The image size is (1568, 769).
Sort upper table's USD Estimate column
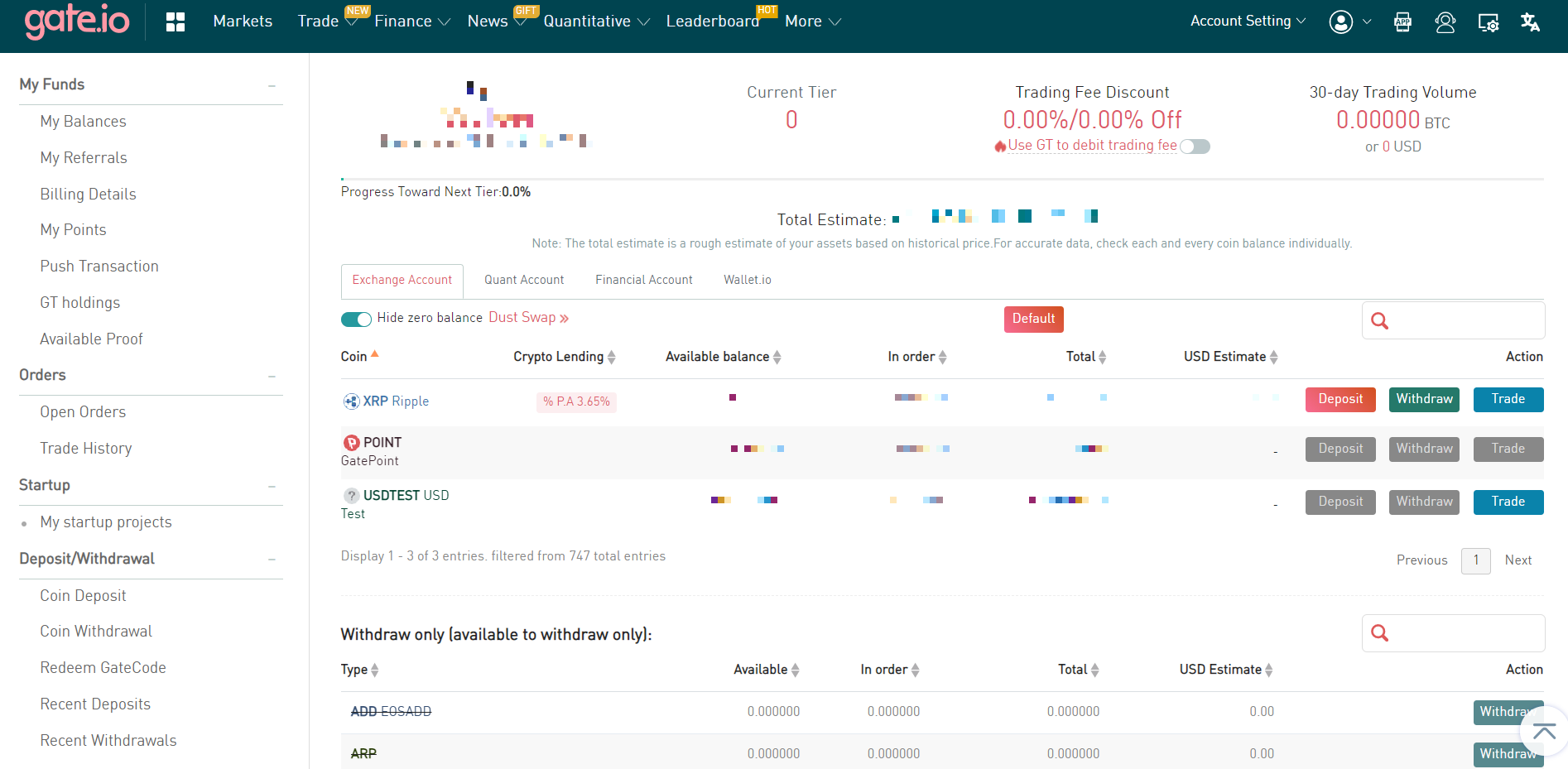pyautogui.click(x=1274, y=357)
